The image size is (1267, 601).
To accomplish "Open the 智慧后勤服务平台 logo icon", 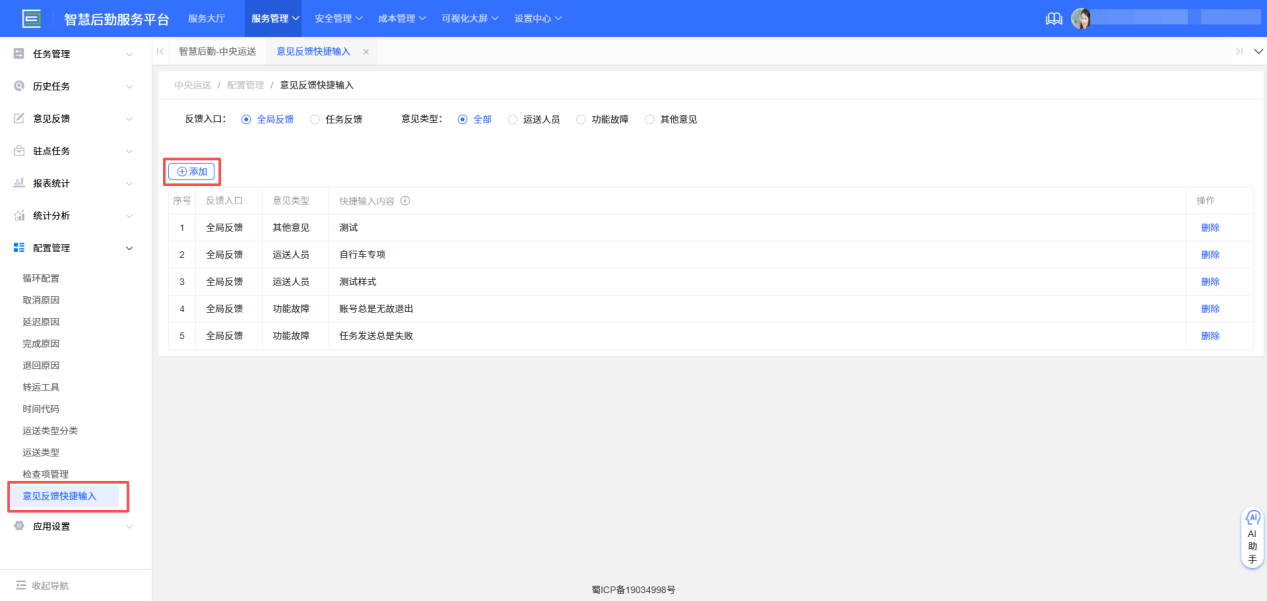I will pos(33,17).
